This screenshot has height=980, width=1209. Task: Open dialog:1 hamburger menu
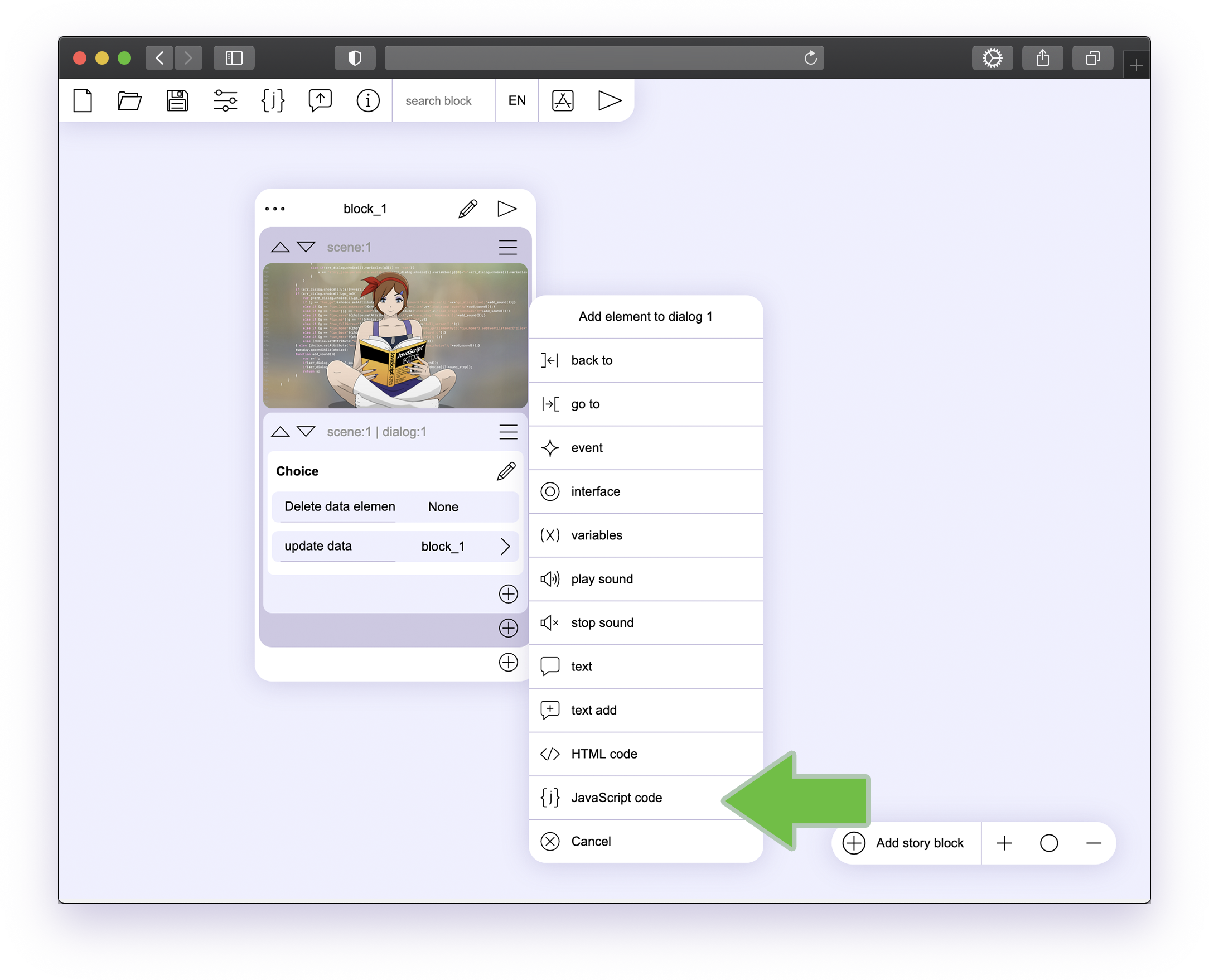(x=509, y=432)
